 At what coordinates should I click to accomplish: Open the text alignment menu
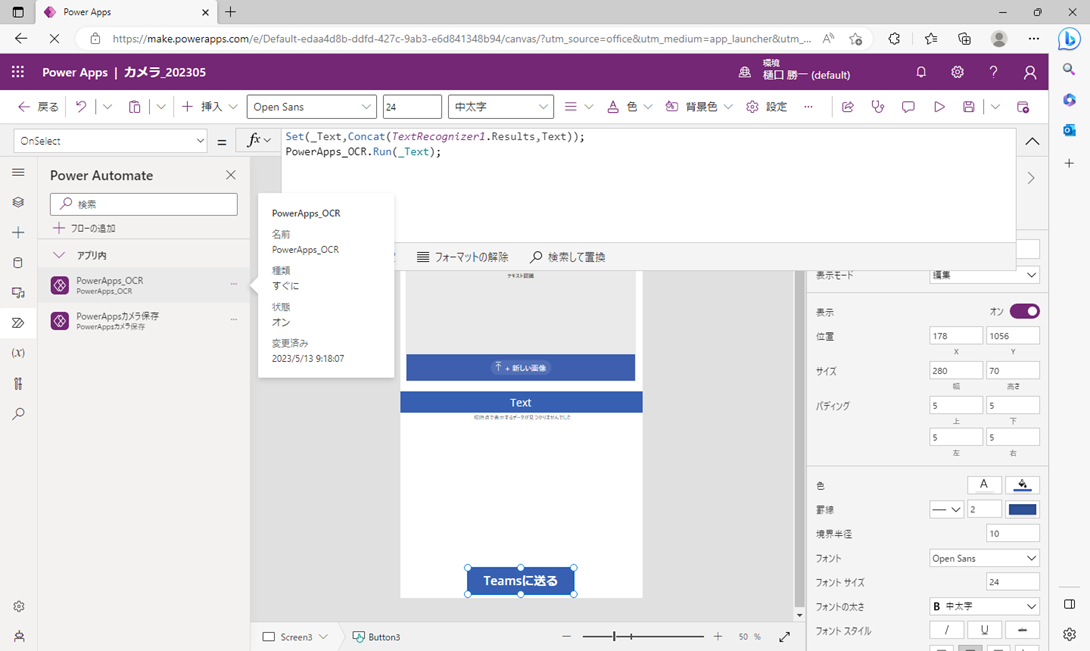pyautogui.click(x=578, y=106)
